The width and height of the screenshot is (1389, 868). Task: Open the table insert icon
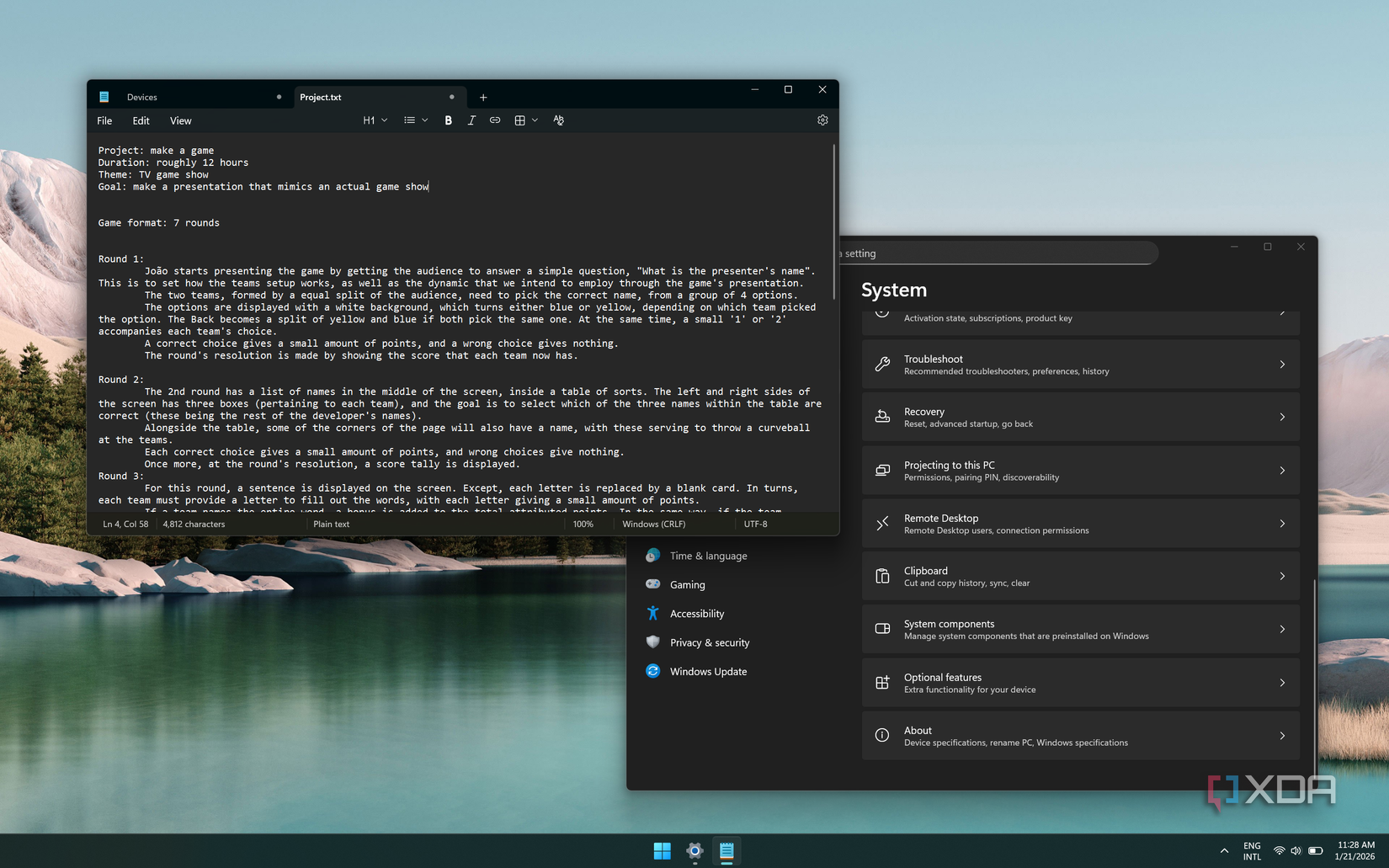(x=520, y=120)
